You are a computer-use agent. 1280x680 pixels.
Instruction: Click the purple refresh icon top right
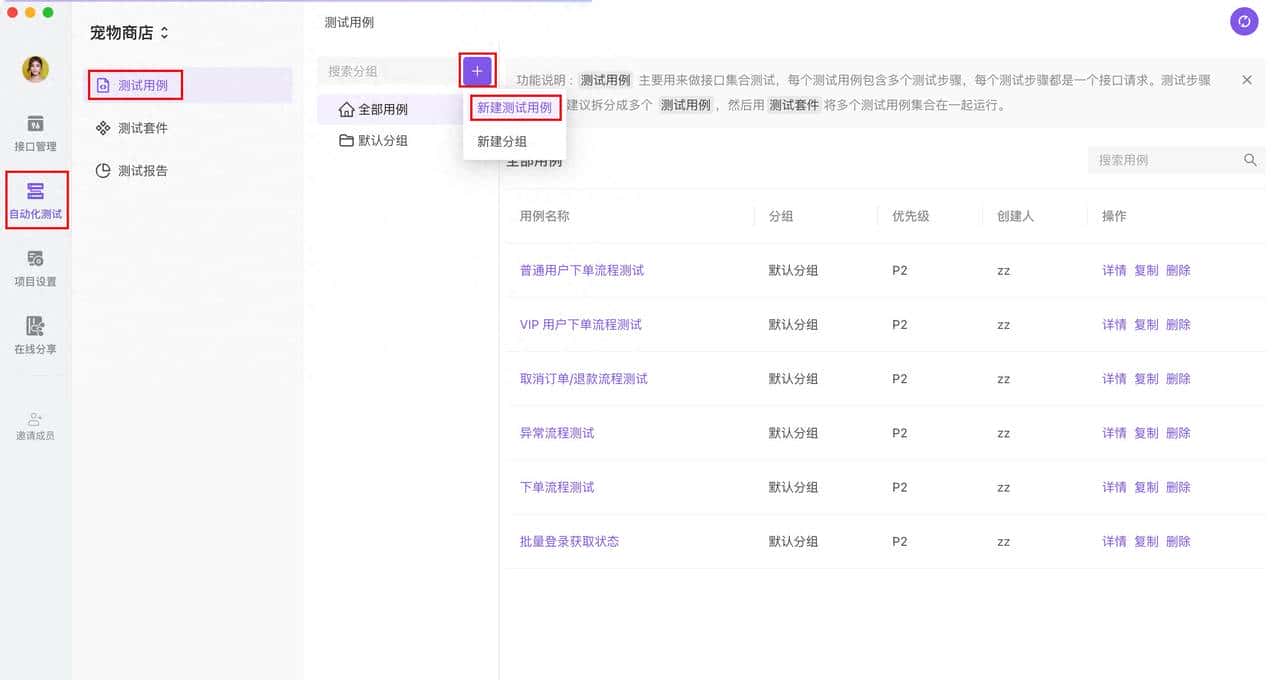tap(1243, 21)
